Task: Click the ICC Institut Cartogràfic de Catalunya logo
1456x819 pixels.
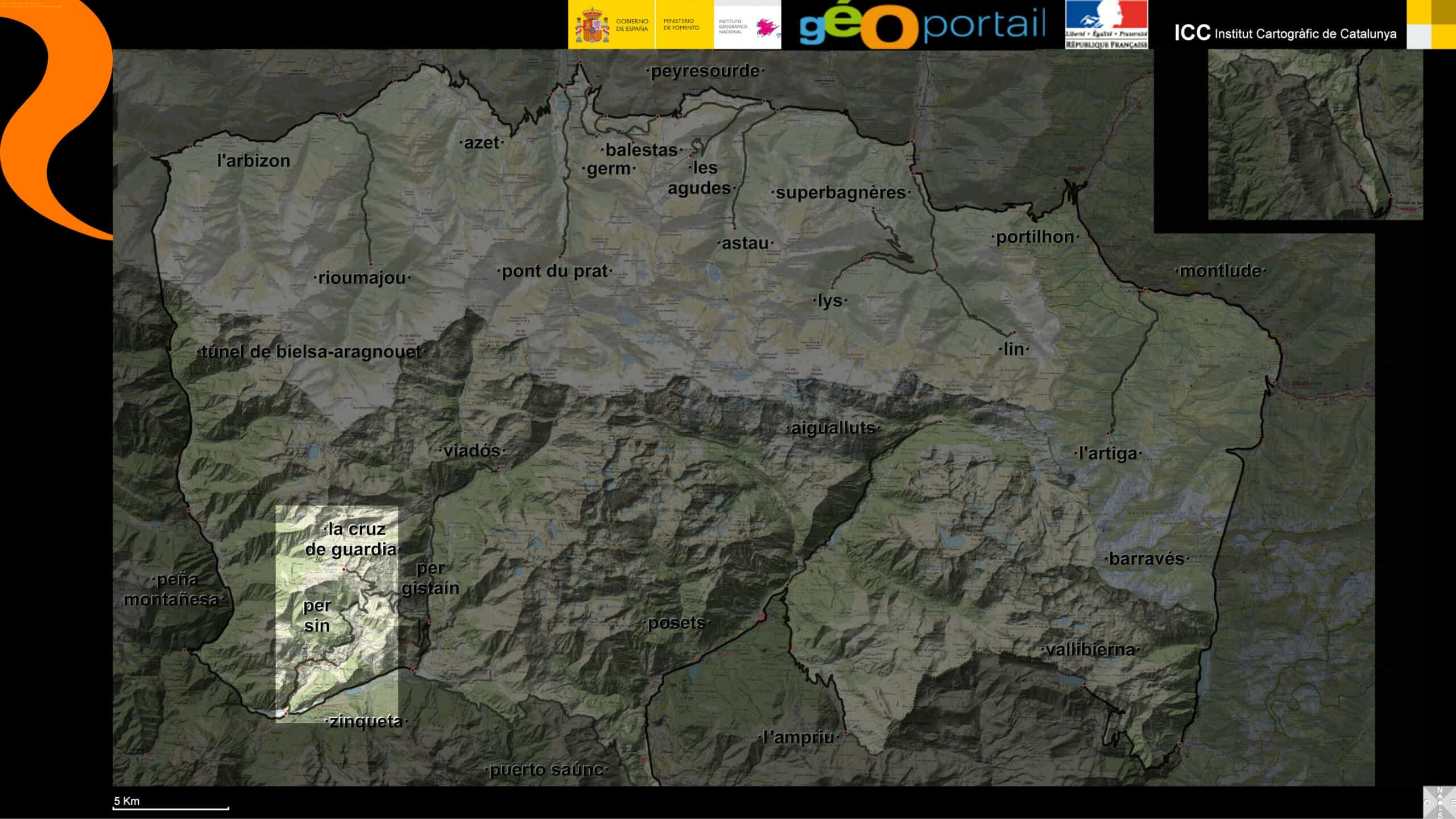Action: [1285, 33]
